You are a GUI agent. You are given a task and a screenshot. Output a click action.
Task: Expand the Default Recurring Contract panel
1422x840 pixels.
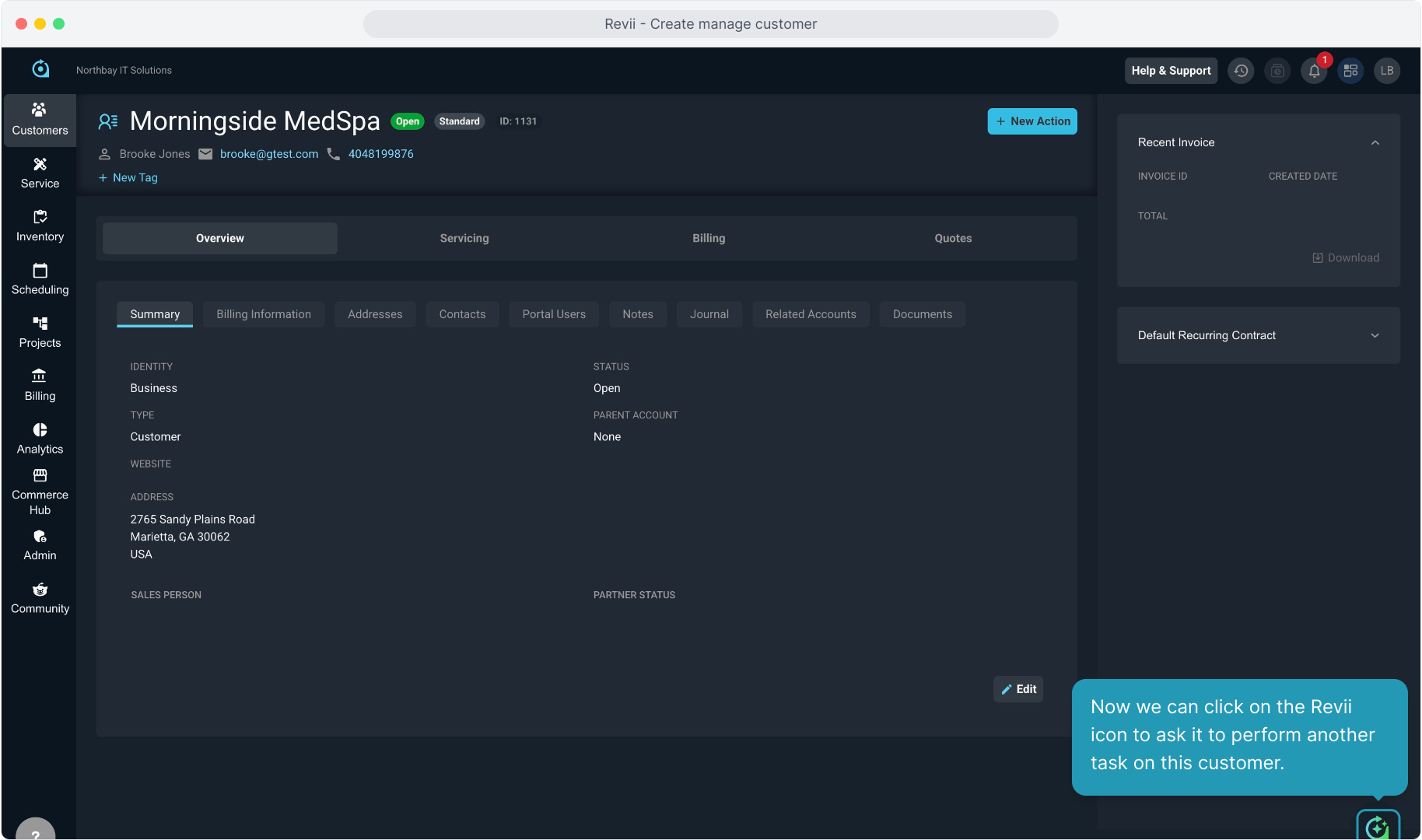click(1375, 335)
